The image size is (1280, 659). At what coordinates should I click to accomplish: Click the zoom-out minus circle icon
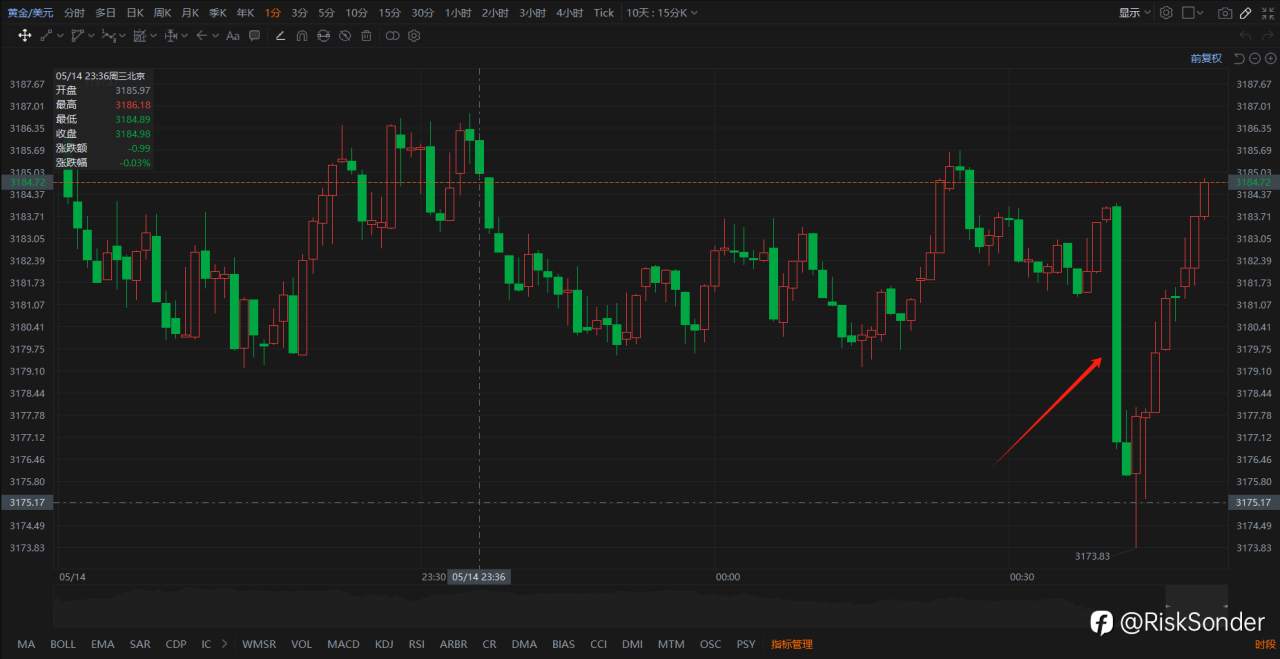point(1255,58)
